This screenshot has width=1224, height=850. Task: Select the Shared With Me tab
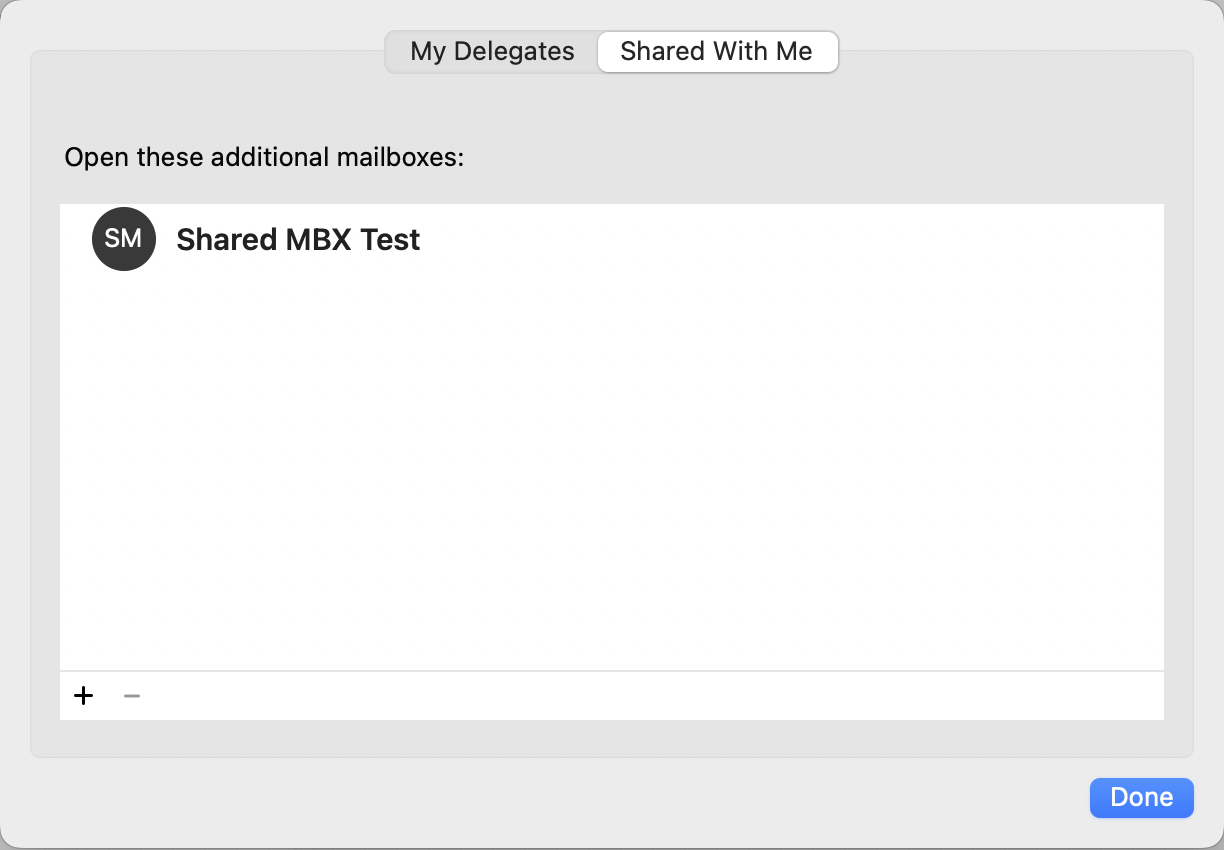(x=716, y=52)
